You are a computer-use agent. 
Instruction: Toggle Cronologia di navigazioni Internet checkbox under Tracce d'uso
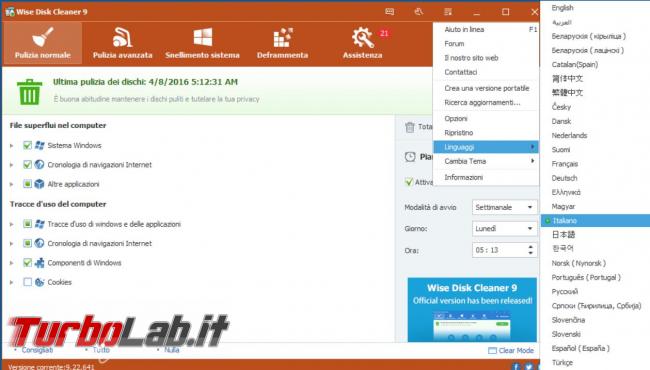coord(27,243)
